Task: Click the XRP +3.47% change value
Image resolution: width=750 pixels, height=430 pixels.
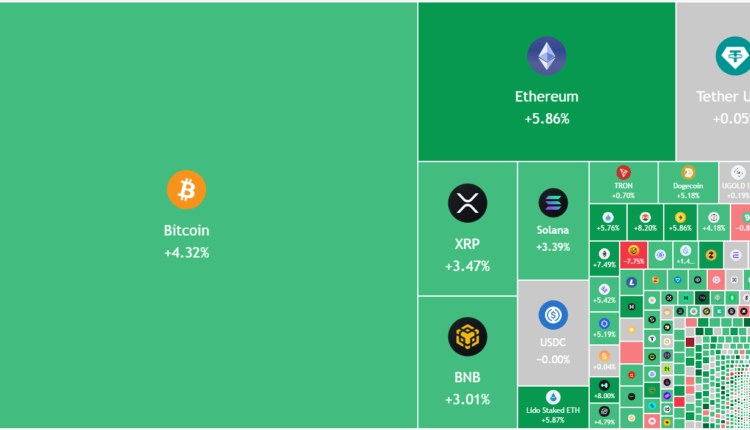Action: point(467,267)
